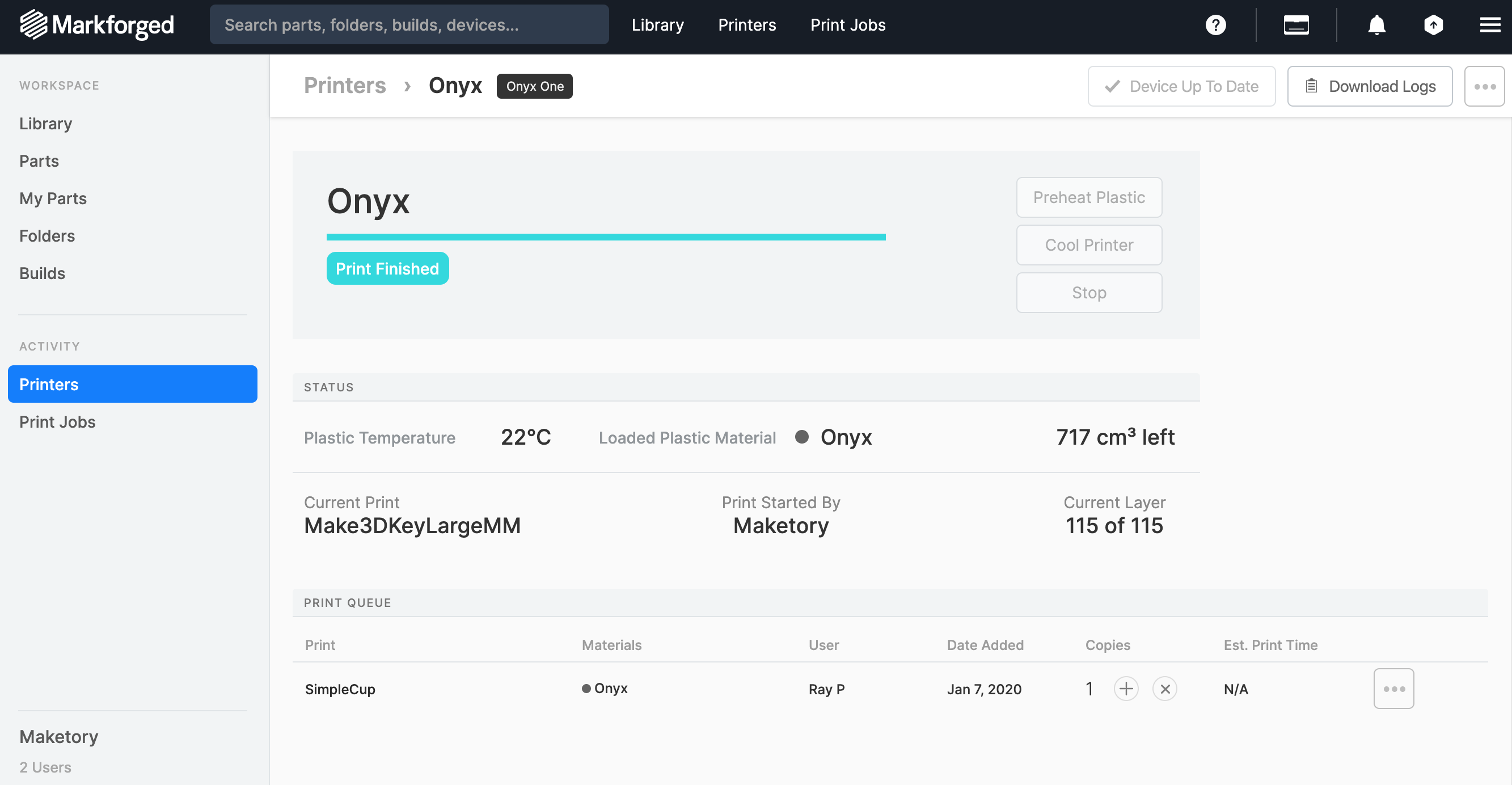
Task: Click the Onyx color dot in SimpleCup row
Action: (x=586, y=689)
